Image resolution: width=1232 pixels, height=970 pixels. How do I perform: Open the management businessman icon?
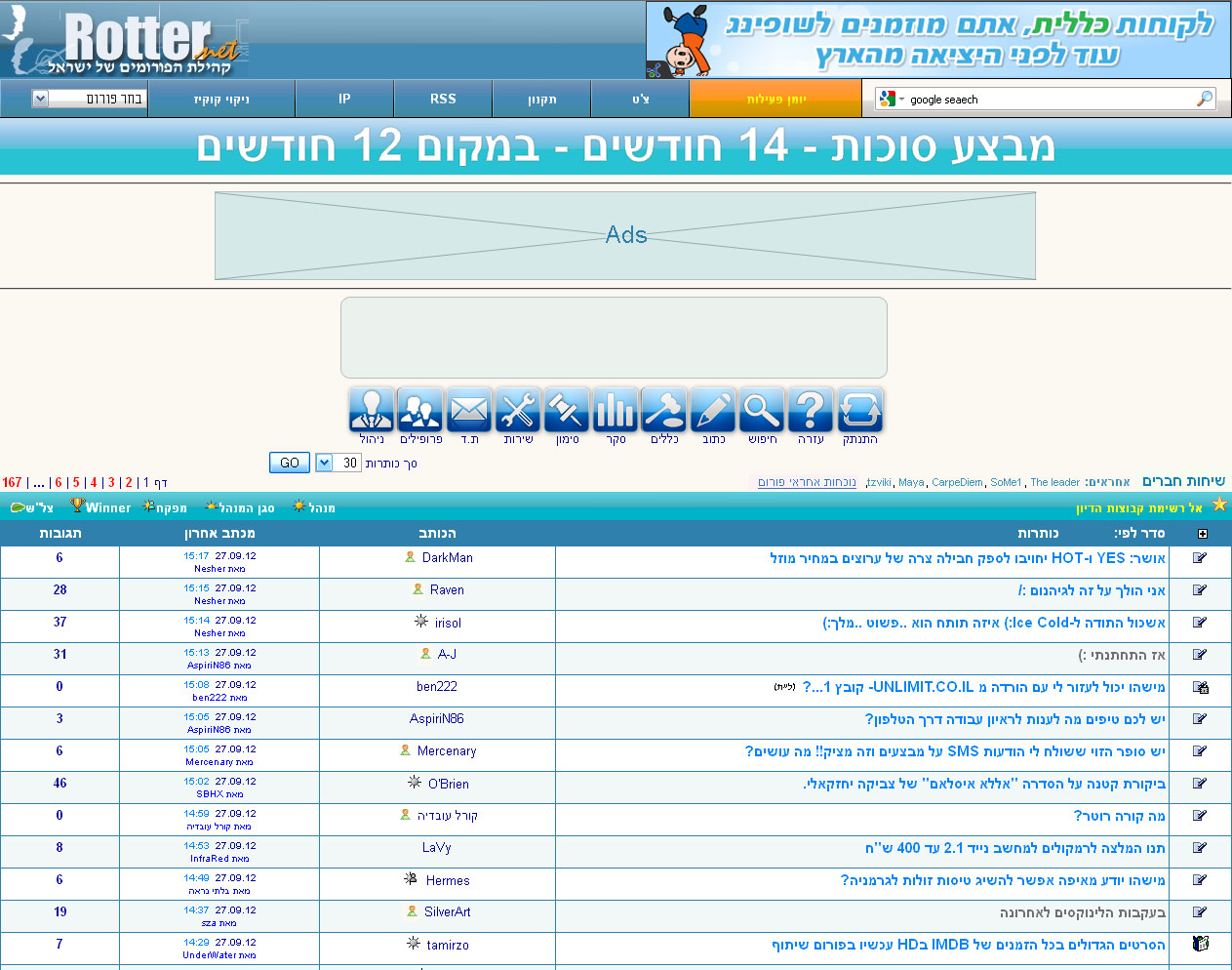[x=372, y=410]
